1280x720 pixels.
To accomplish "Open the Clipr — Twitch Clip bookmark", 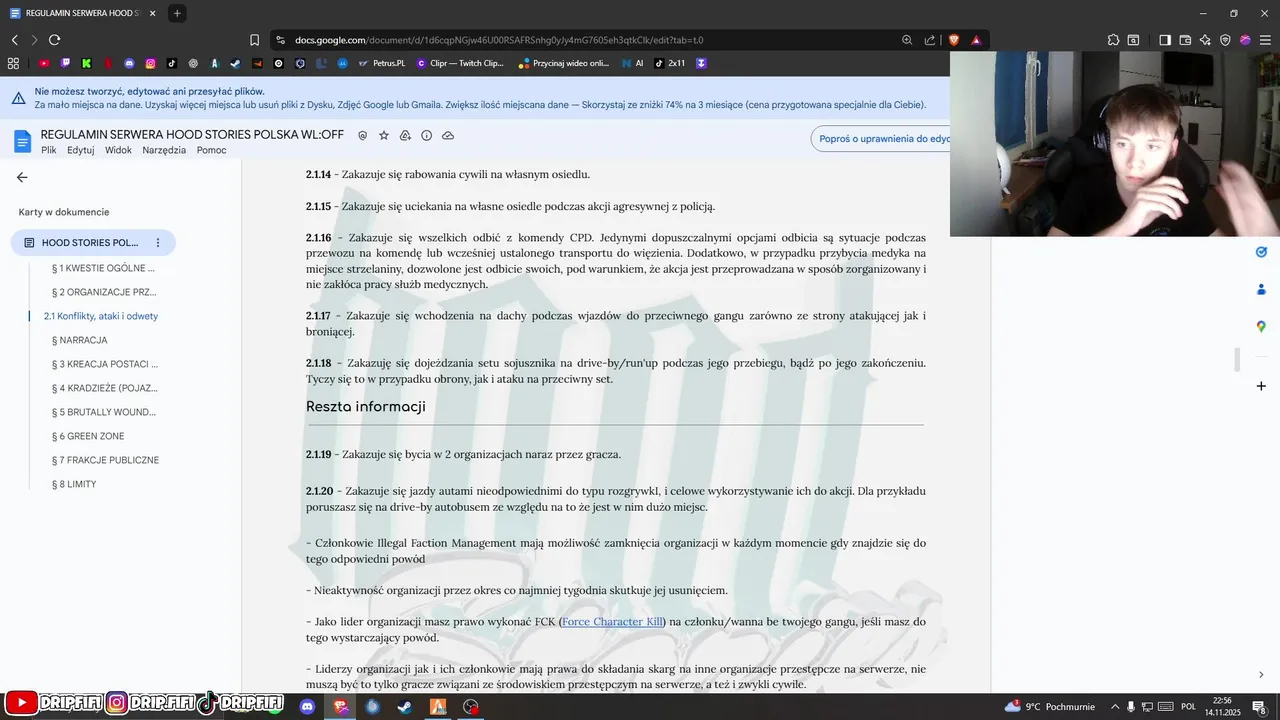I will (x=458, y=63).
